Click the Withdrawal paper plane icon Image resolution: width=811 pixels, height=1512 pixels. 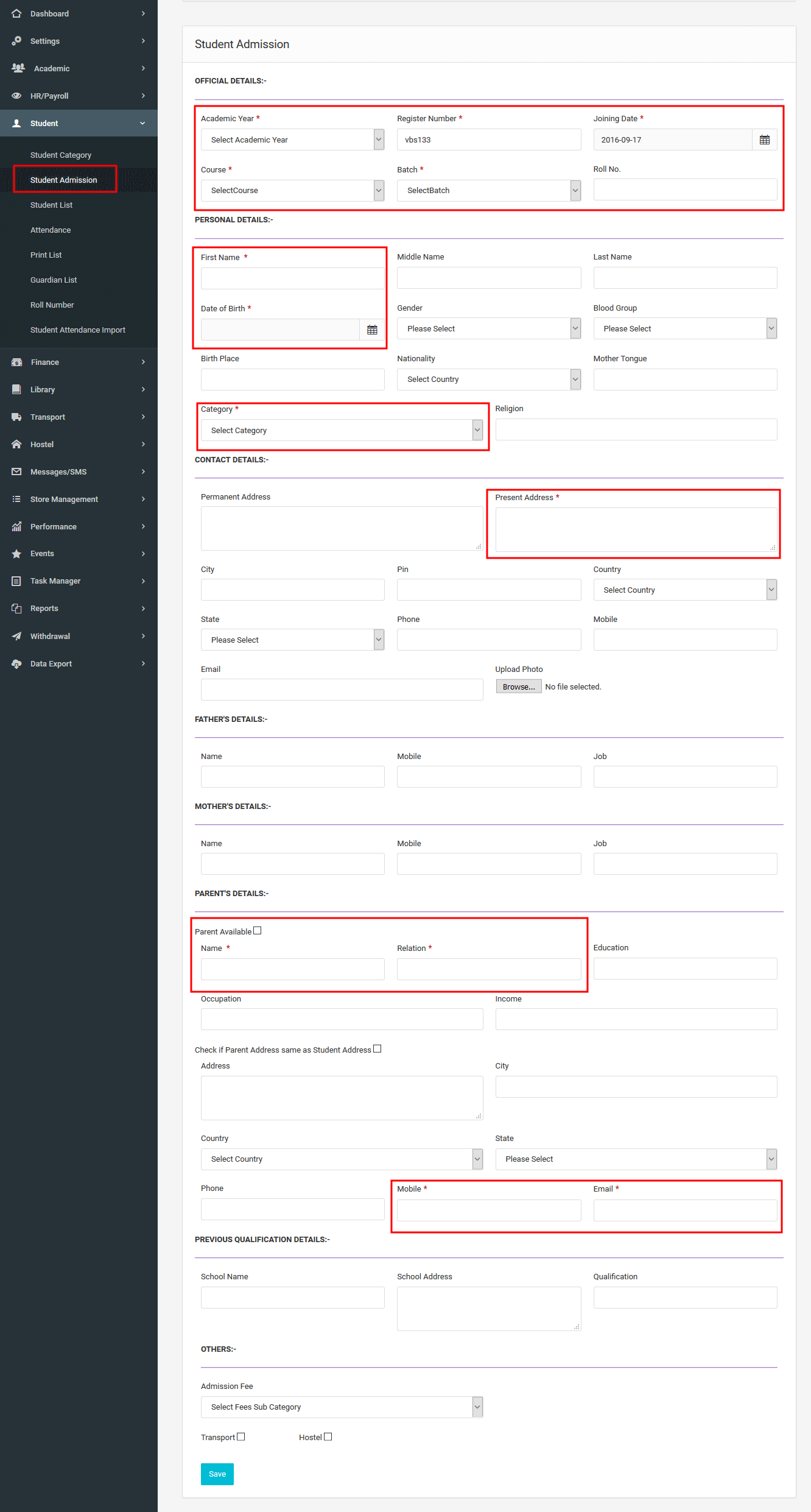(x=16, y=636)
